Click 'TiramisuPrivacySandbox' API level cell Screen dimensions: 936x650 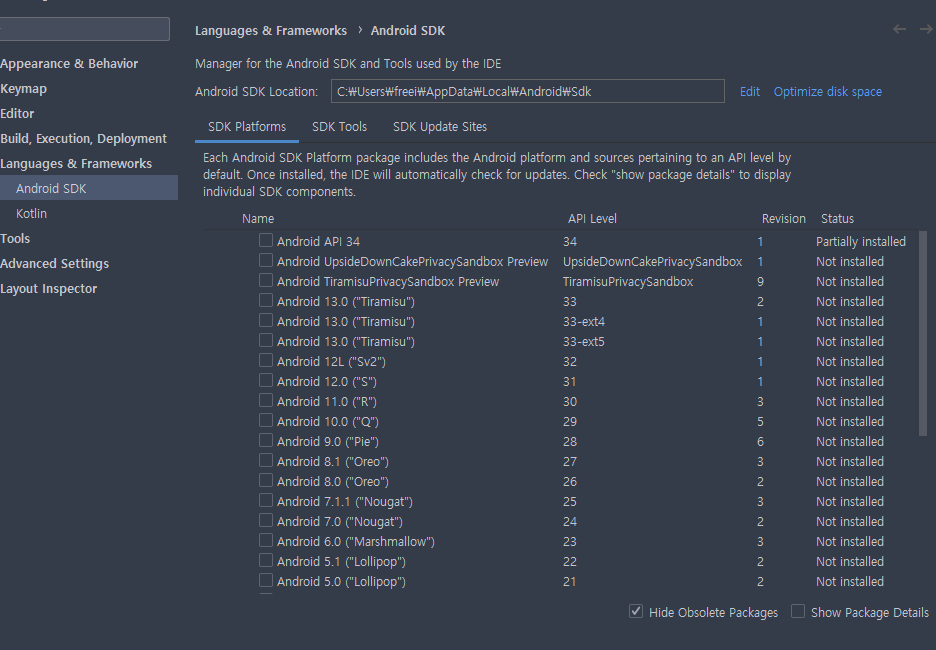627,281
